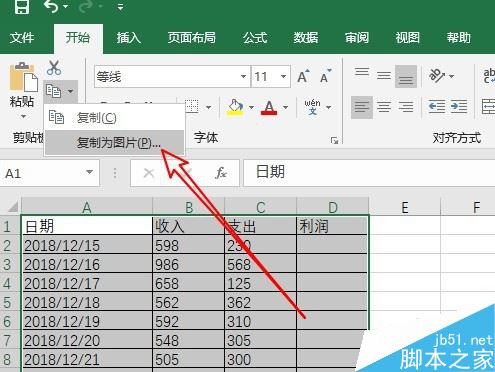The image size is (495, 372).
Task: Switch to the 视图 tab
Action: (407, 38)
